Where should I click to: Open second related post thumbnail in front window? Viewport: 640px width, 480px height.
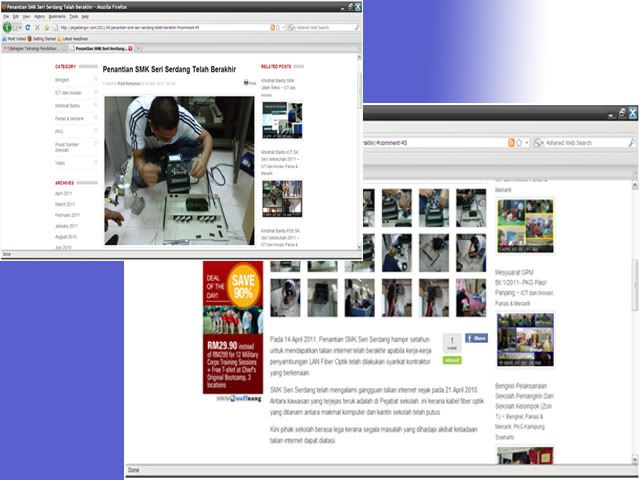coord(282,199)
